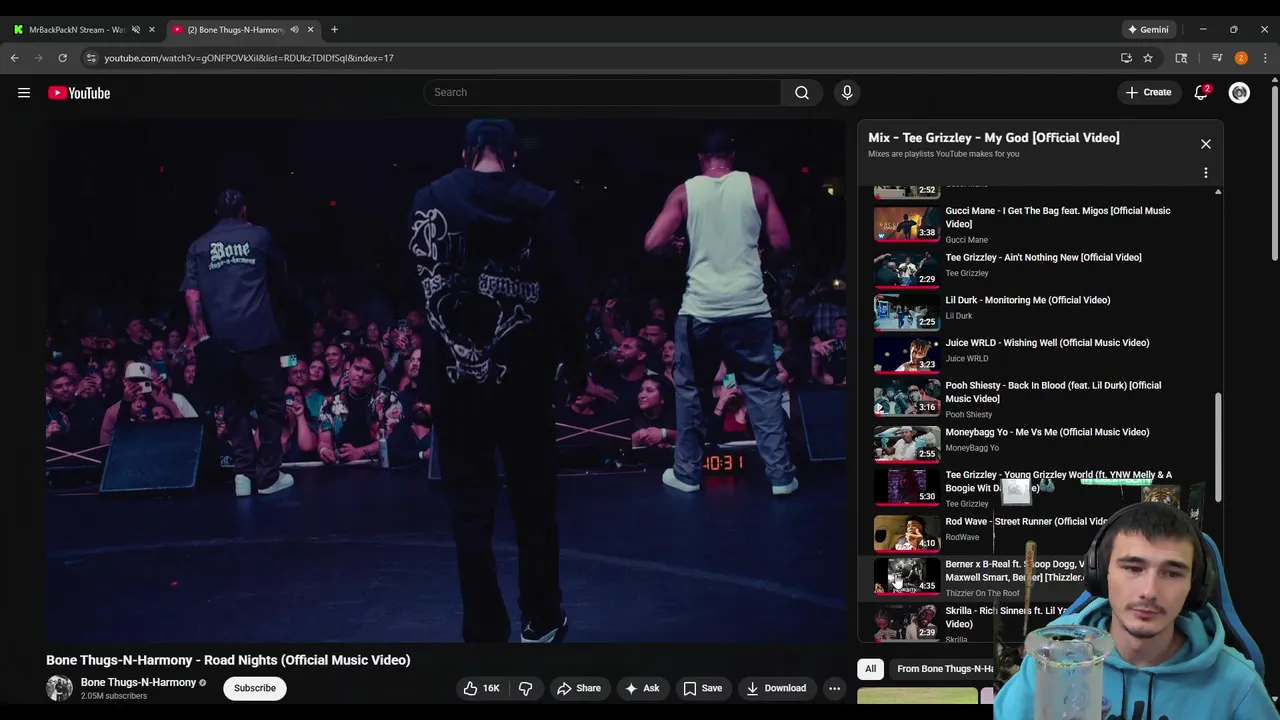Open the Chrome profile avatar
The width and height of the screenshot is (1280, 720).
pos(1241,58)
